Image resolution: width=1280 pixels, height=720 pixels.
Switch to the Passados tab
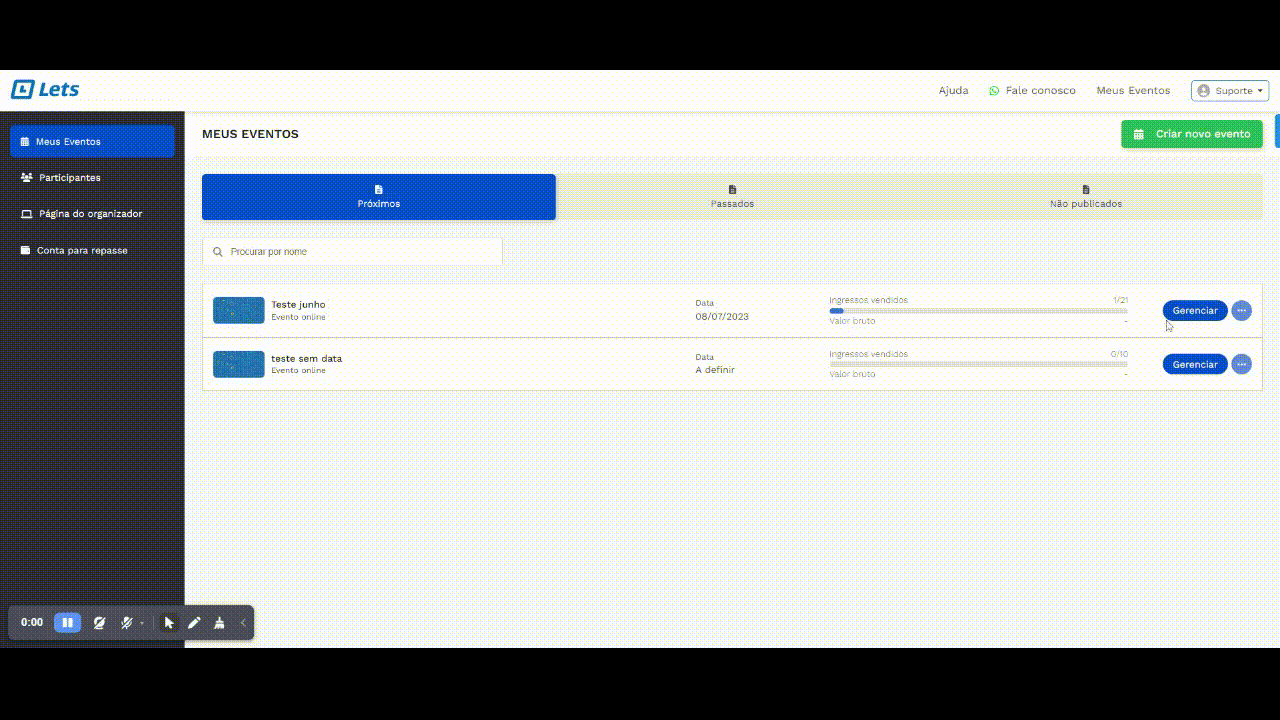tap(732, 197)
